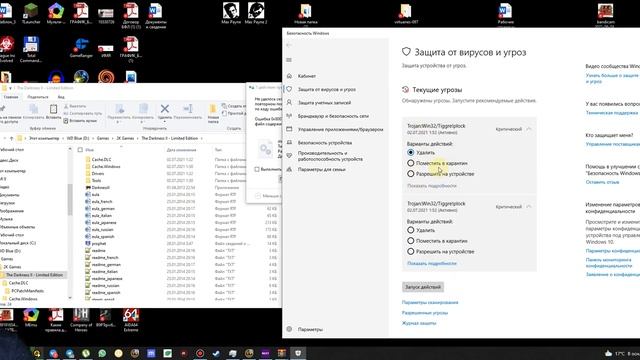Open Параметры для семьи sidebar item
This screenshot has width=640, height=360.
(x=322, y=169)
